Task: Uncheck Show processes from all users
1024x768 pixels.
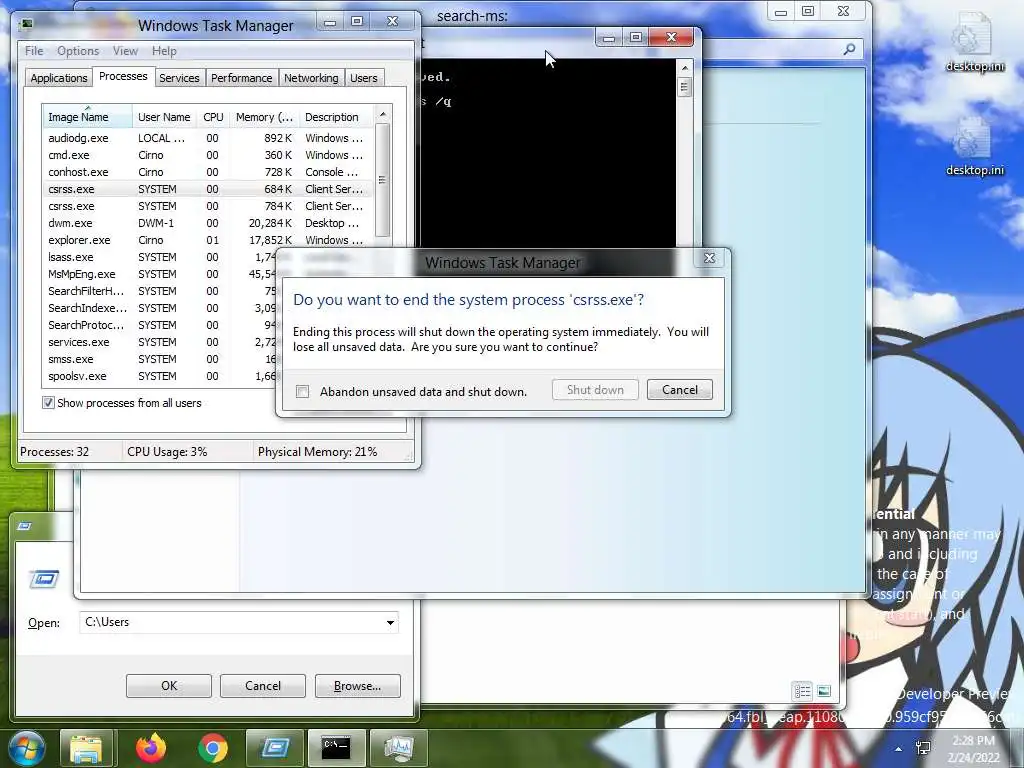Action: [48, 403]
